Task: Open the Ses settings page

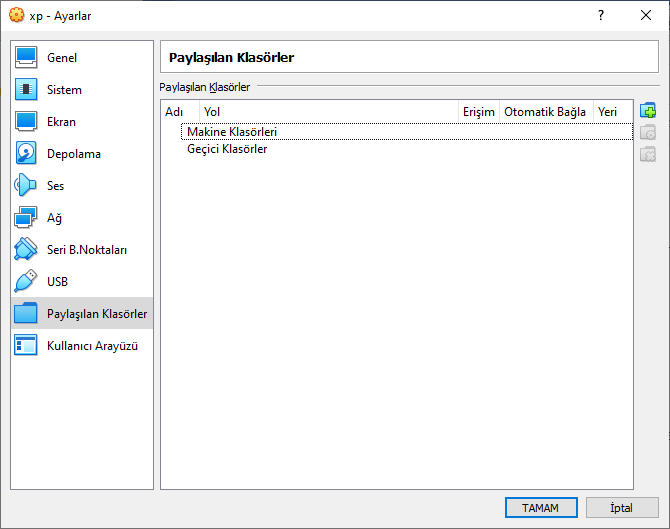Action: pos(55,186)
